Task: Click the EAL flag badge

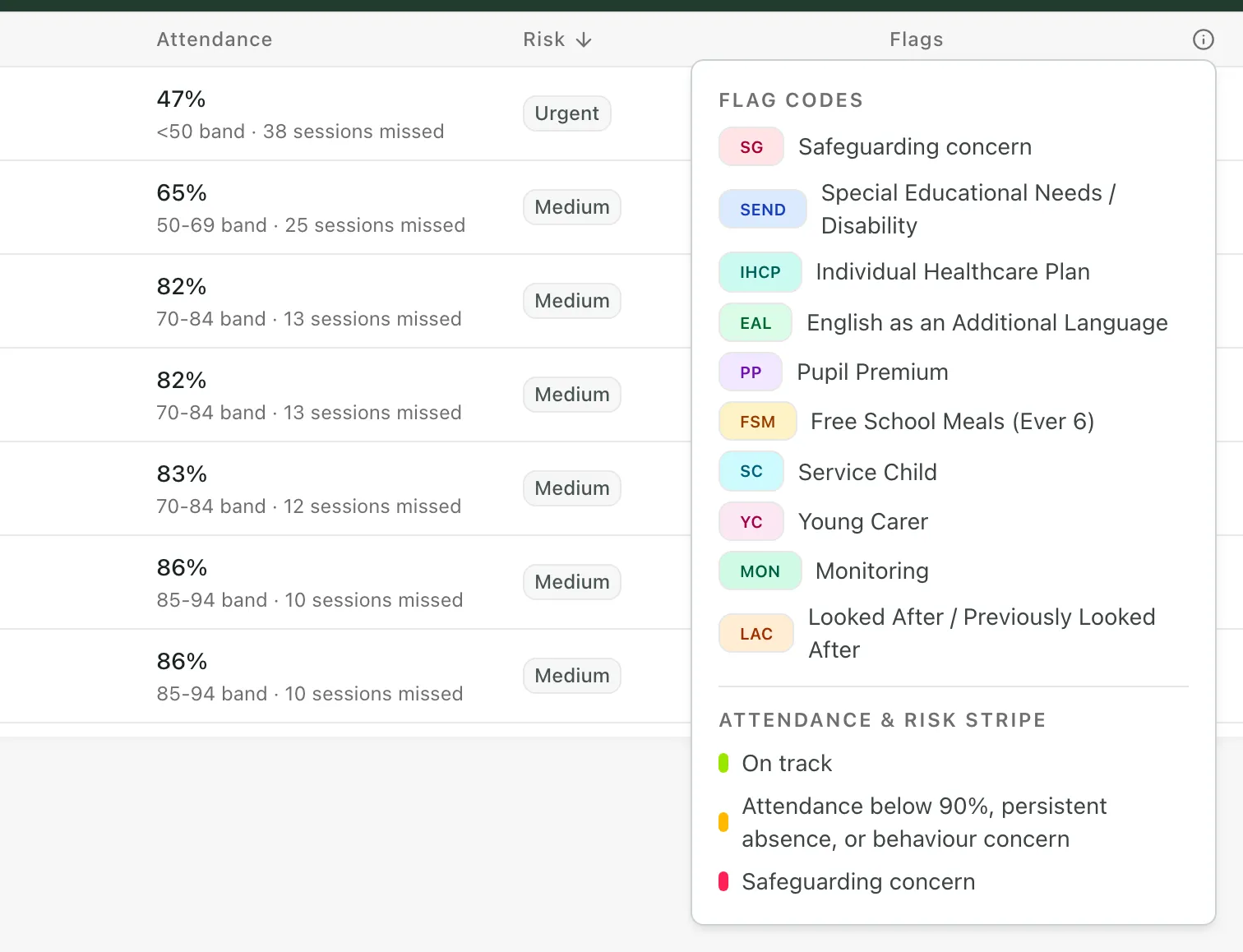Action: pyautogui.click(x=756, y=323)
